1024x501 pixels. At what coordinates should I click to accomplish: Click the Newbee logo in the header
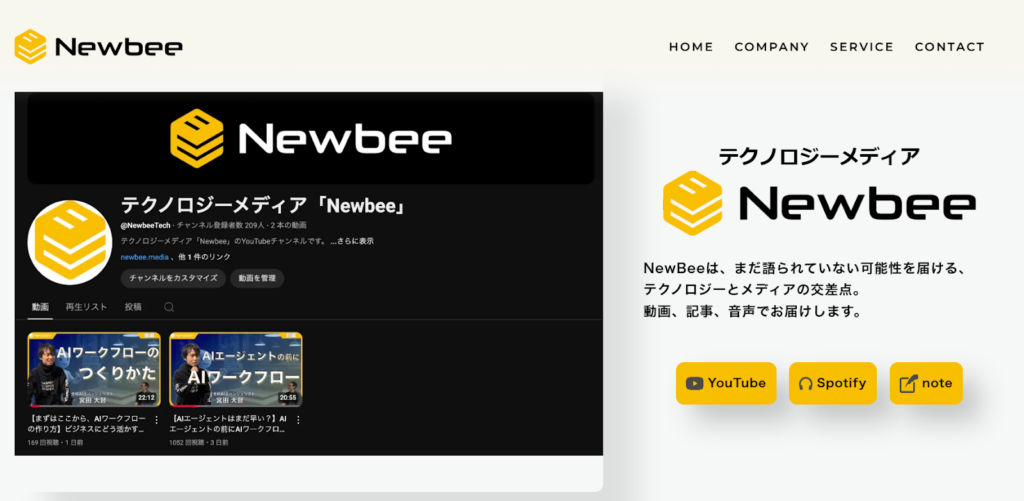click(x=98, y=47)
